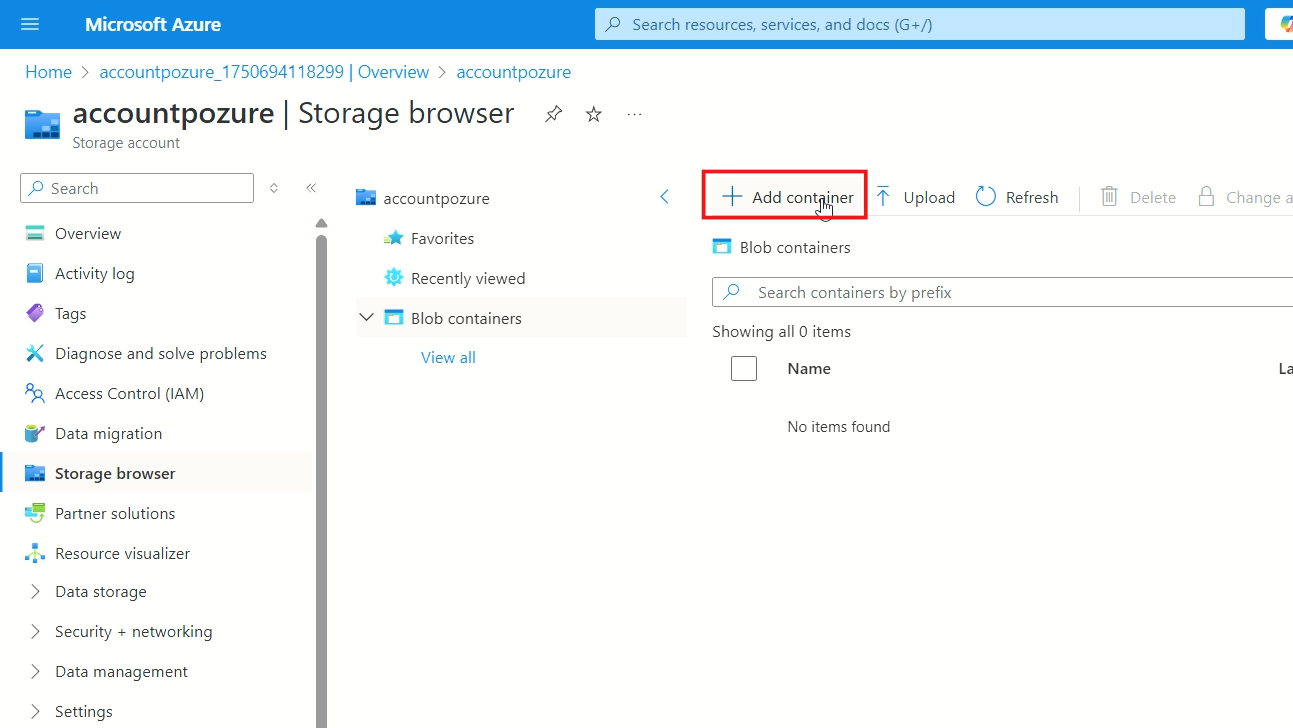The height and width of the screenshot is (728, 1293).
Task: Click View all link under Blob containers
Action: (x=448, y=357)
